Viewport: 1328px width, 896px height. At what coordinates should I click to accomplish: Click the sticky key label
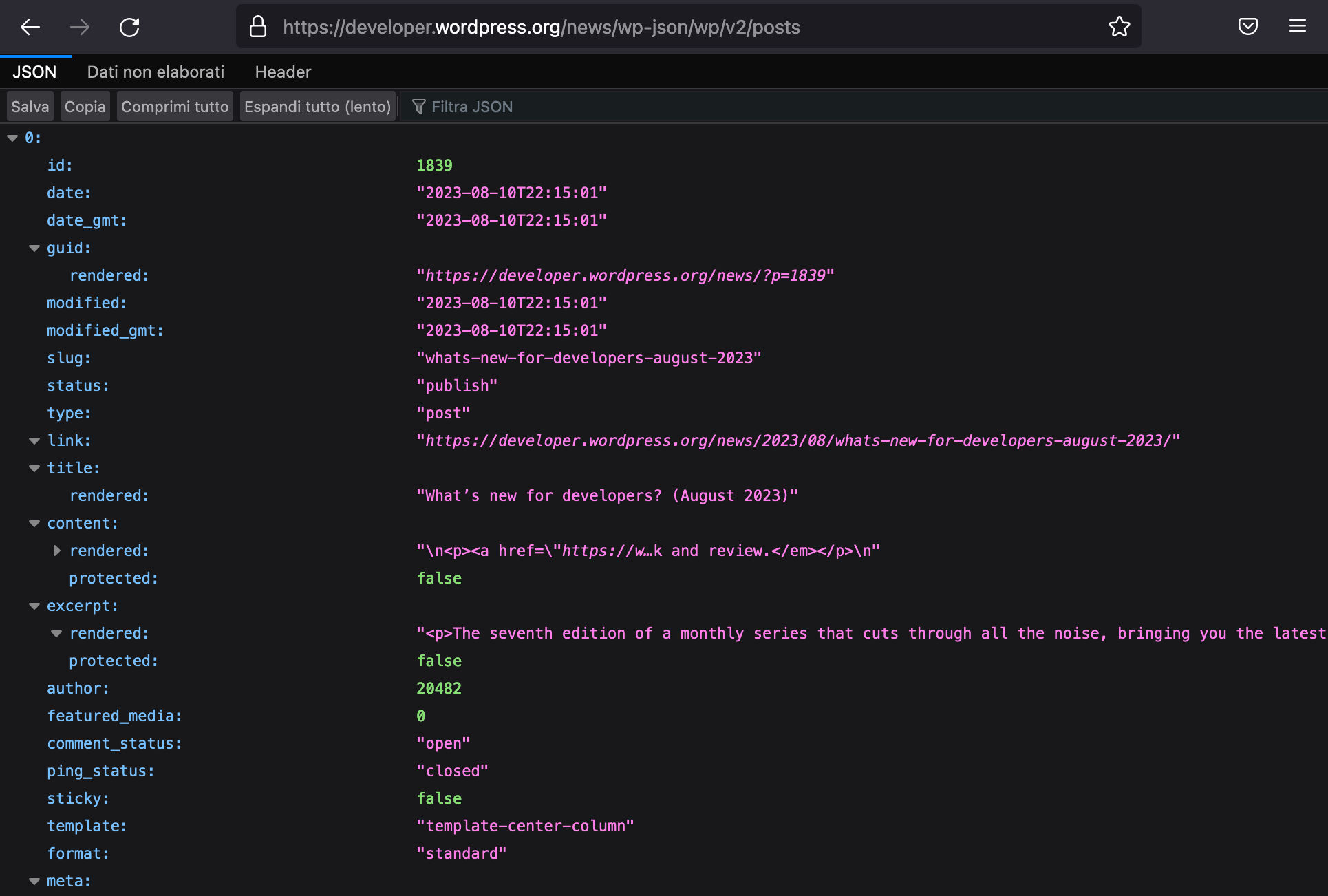pyautogui.click(x=78, y=798)
